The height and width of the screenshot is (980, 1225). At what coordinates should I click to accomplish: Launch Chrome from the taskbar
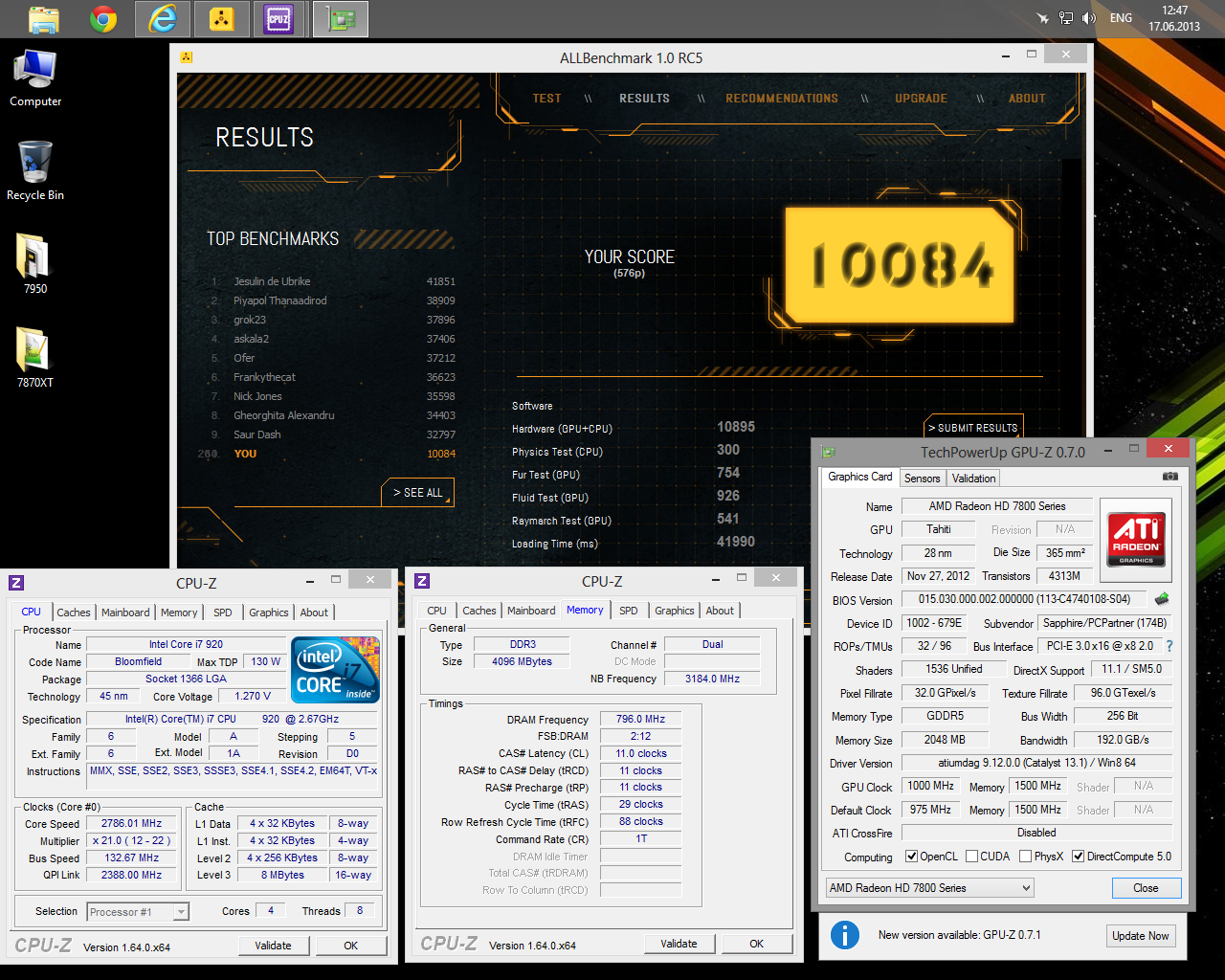point(103,19)
